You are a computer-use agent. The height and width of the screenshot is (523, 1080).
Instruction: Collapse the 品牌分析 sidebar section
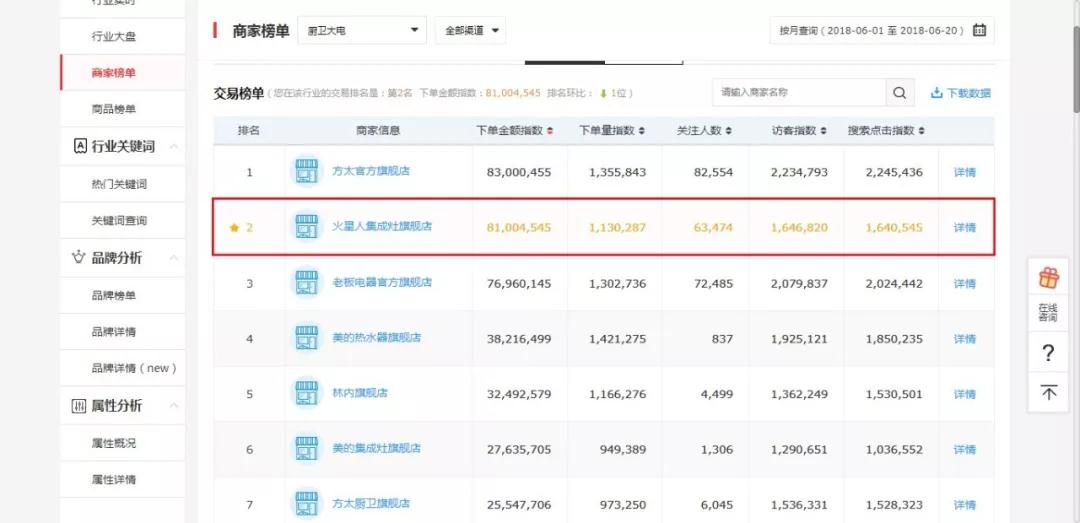[174, 258]
